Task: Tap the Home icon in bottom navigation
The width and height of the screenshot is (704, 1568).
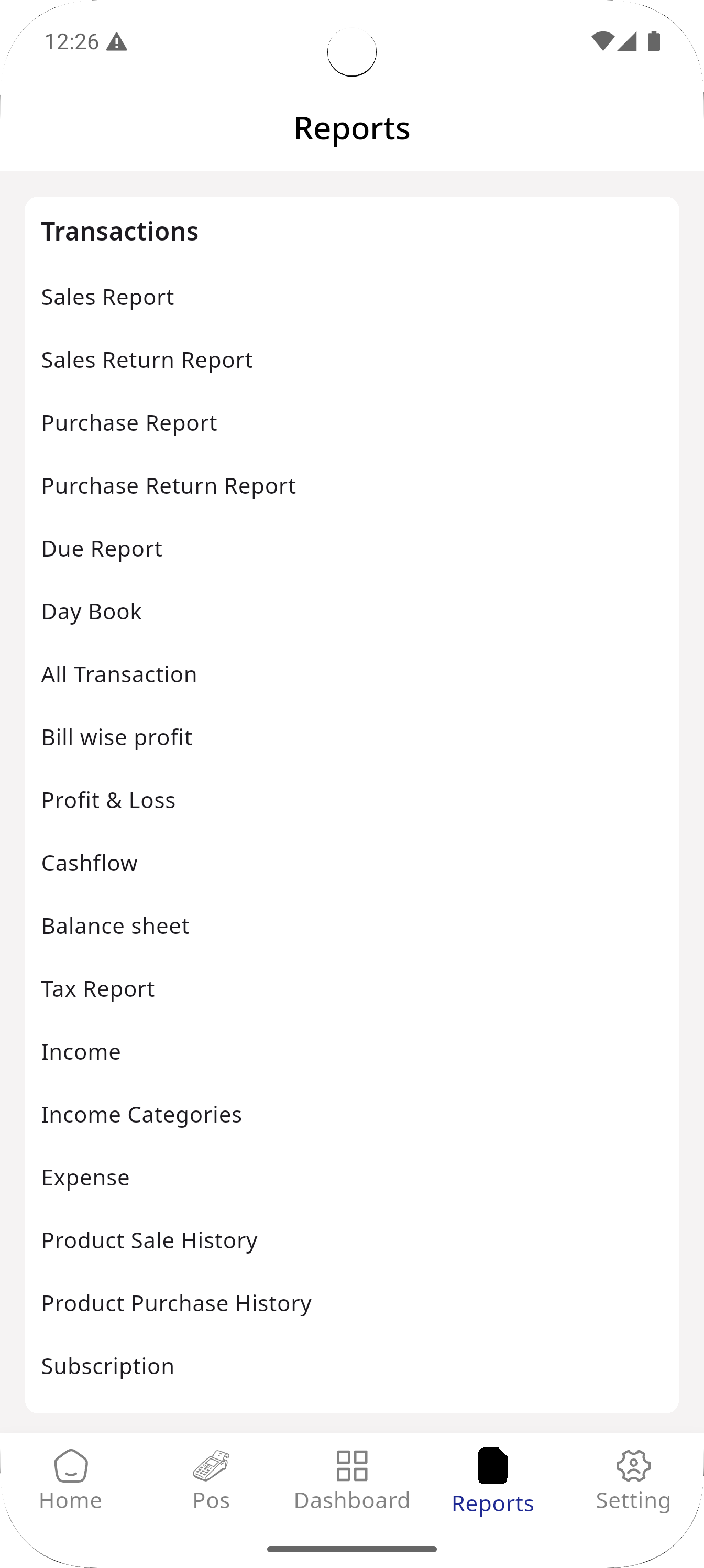Action: tap(71, 1466)
